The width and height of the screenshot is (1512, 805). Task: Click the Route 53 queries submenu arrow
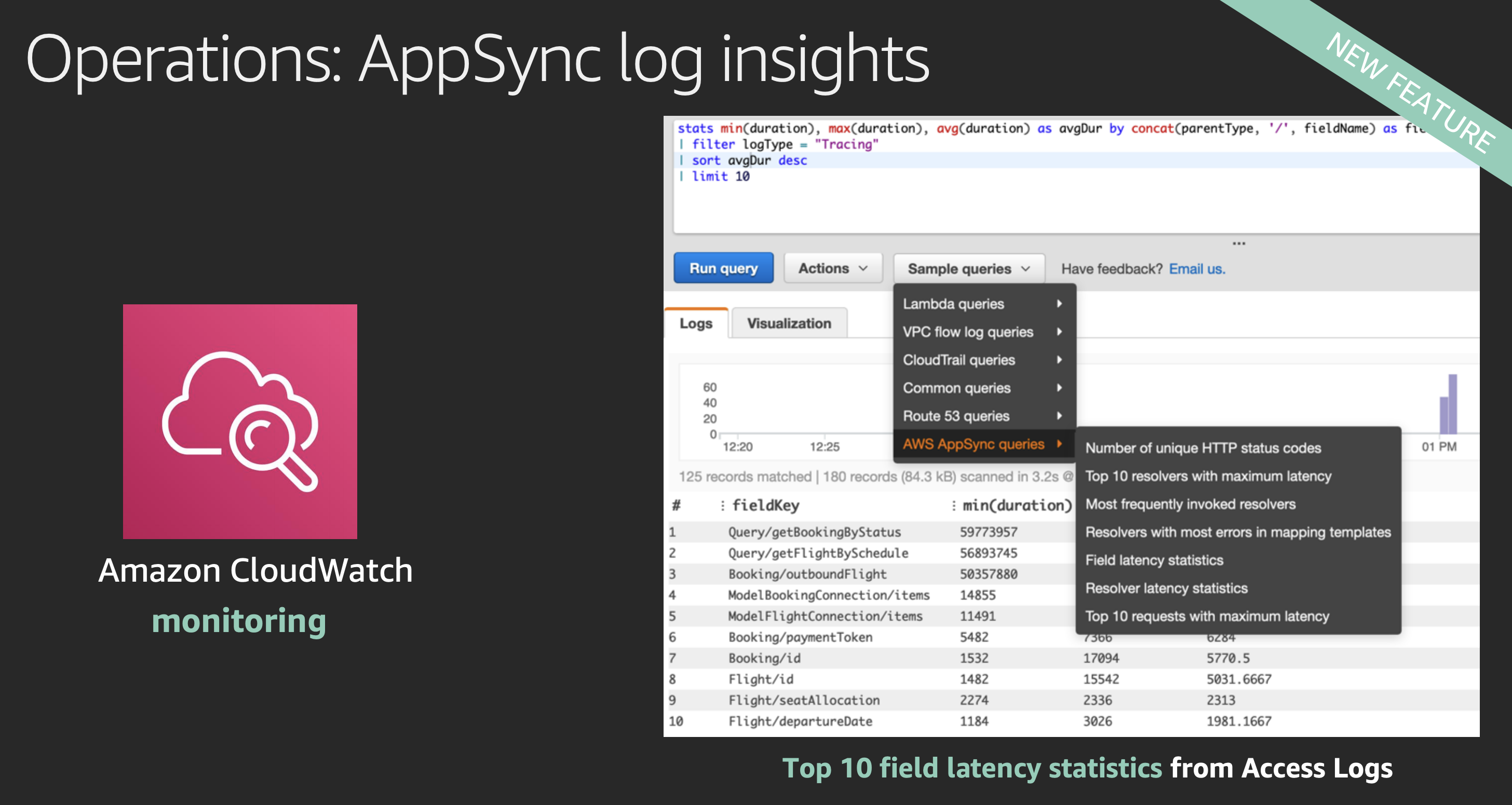click(x=1059, y=415)
